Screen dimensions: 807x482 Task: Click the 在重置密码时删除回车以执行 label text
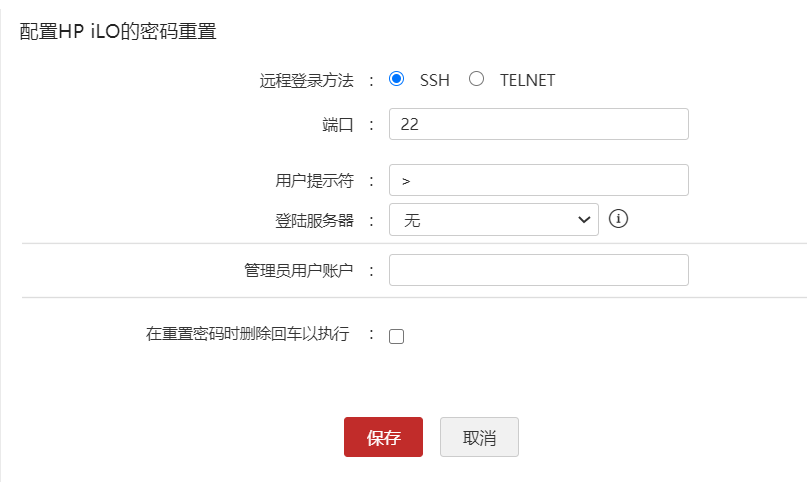click(x=248, y=335)
